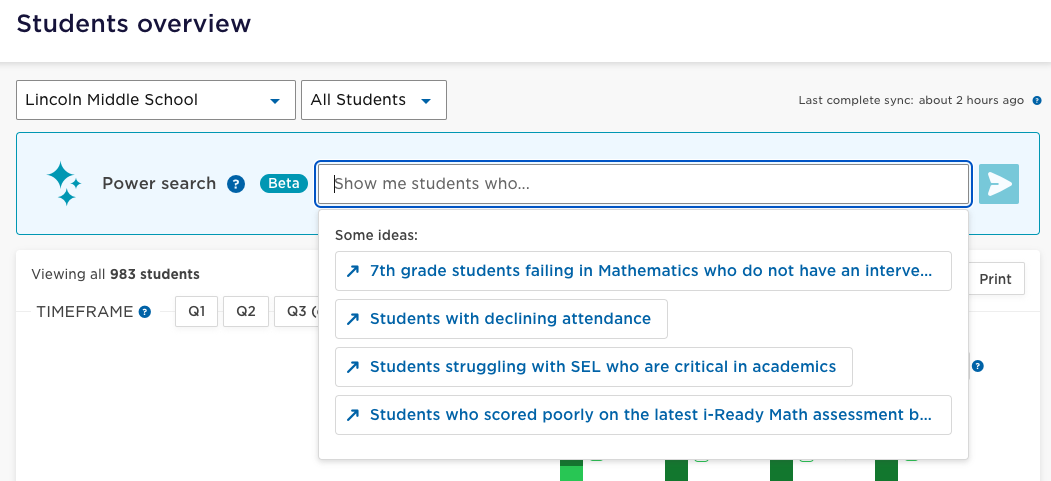This screenshot has height=481, width=1051.
Task: Select the Q1 timeframe
Action: (196, 312)
